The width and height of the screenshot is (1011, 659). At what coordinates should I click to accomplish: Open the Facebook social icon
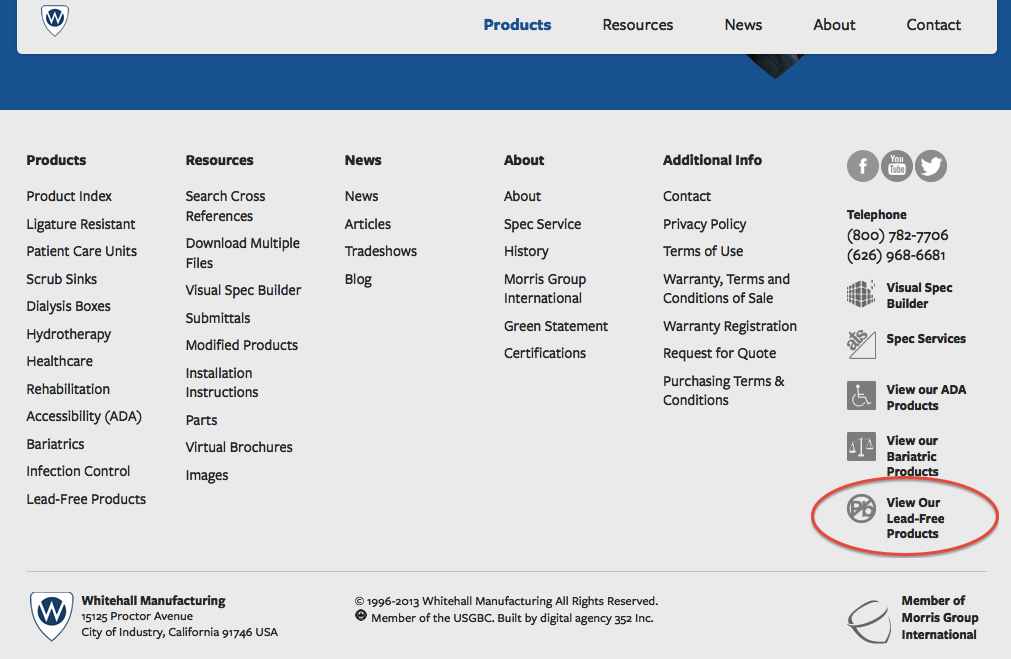pos(862,166)
